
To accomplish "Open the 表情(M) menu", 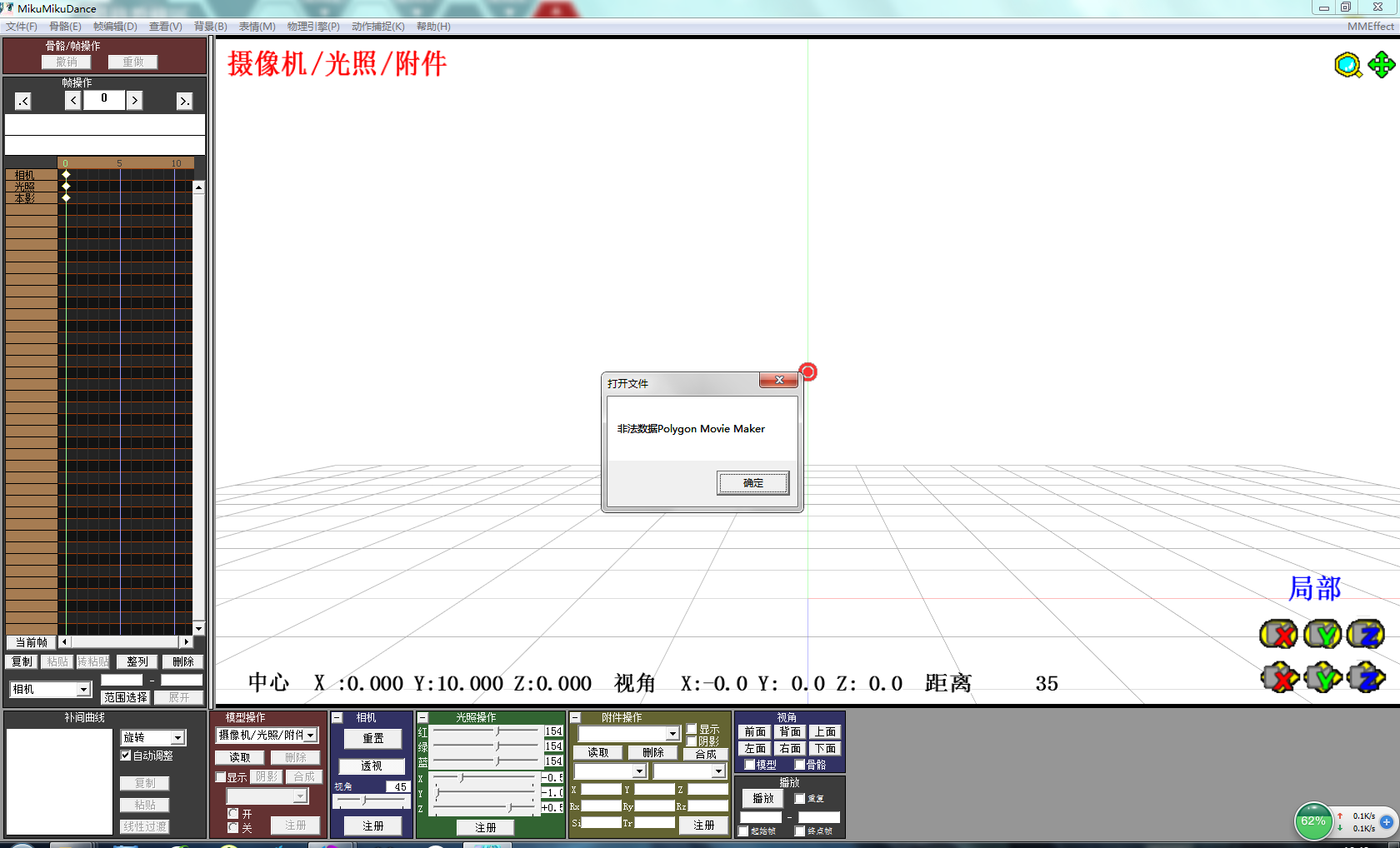I will point(257,27).
